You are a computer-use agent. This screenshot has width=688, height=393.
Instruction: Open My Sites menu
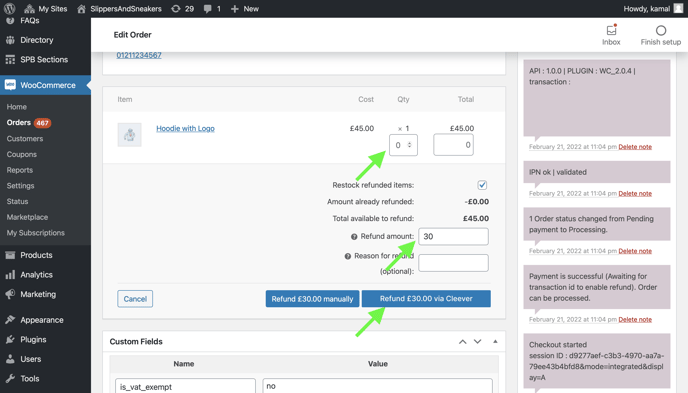click(46, 9)
